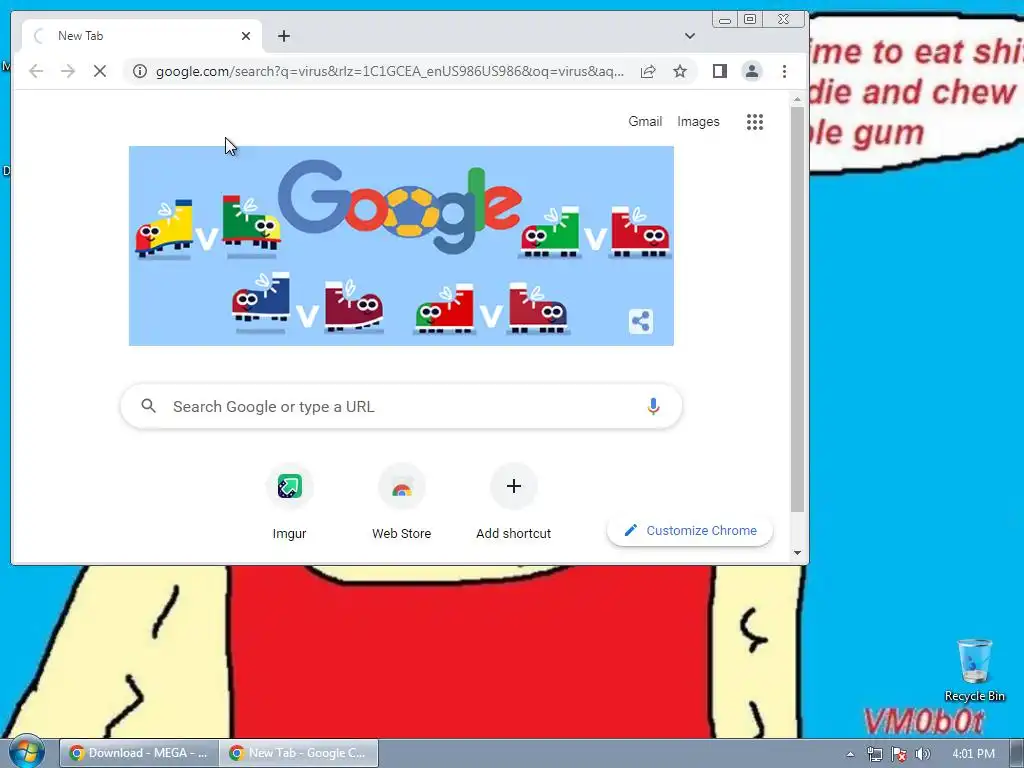The height and width of the screenshot is (768, 1024).
Task: Click the magnifier icon in search box
Action: pos(148,406)
